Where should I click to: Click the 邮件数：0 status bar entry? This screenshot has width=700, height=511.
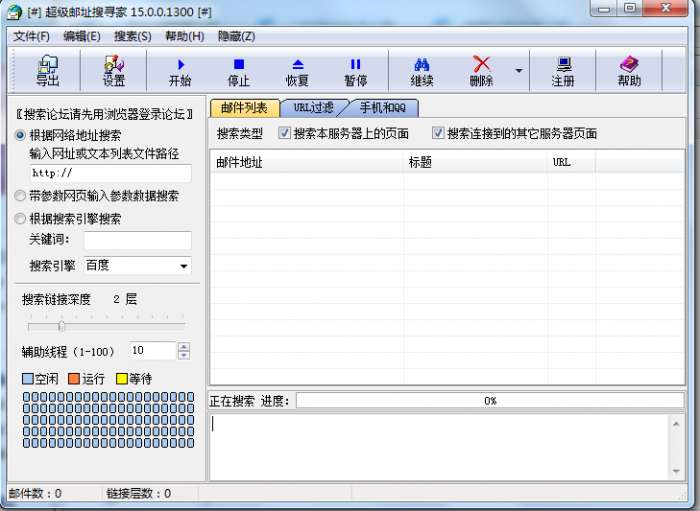pos(35,493)
